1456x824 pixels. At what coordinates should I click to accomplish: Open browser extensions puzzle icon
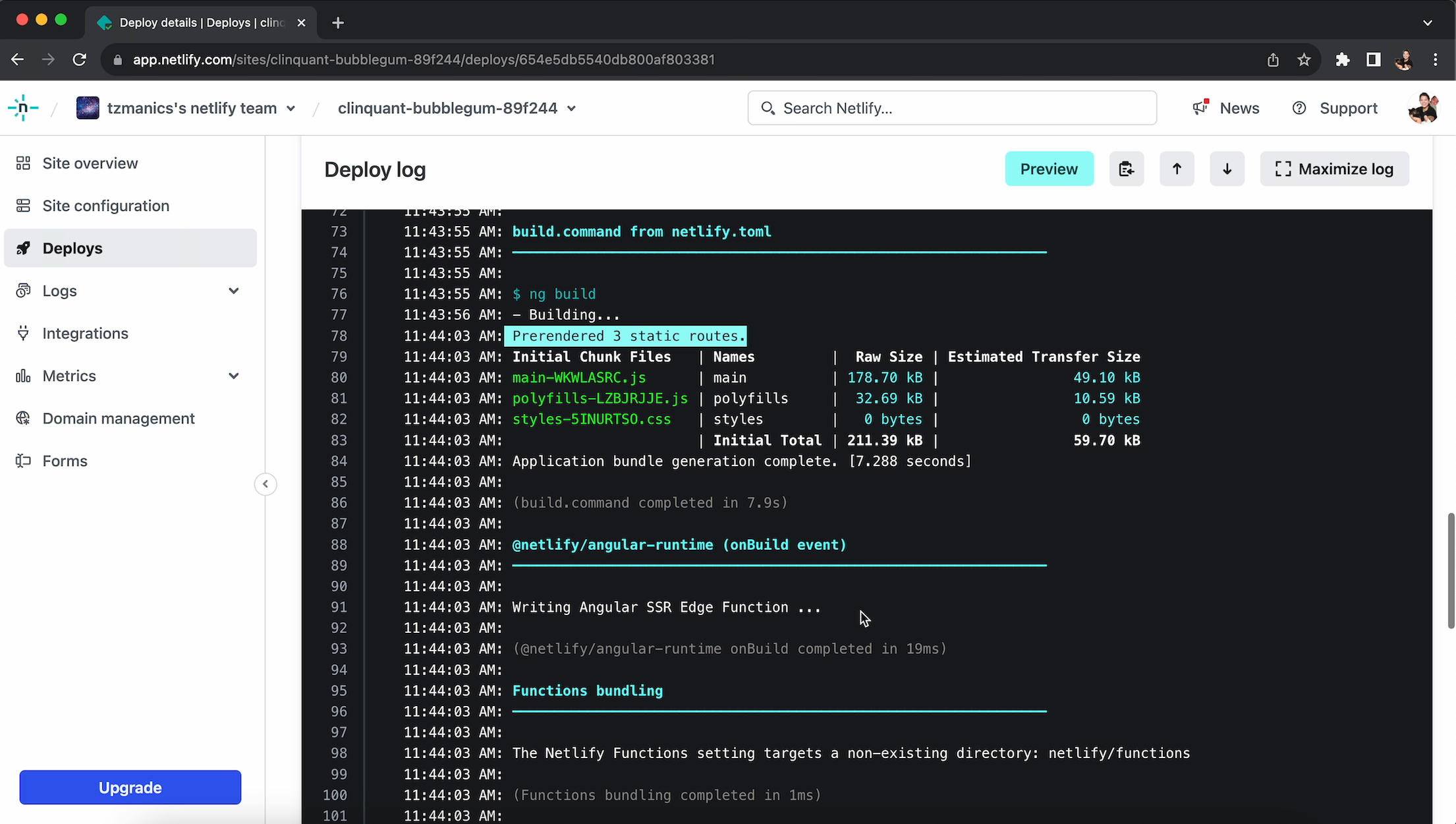(x=1342, y=60)
